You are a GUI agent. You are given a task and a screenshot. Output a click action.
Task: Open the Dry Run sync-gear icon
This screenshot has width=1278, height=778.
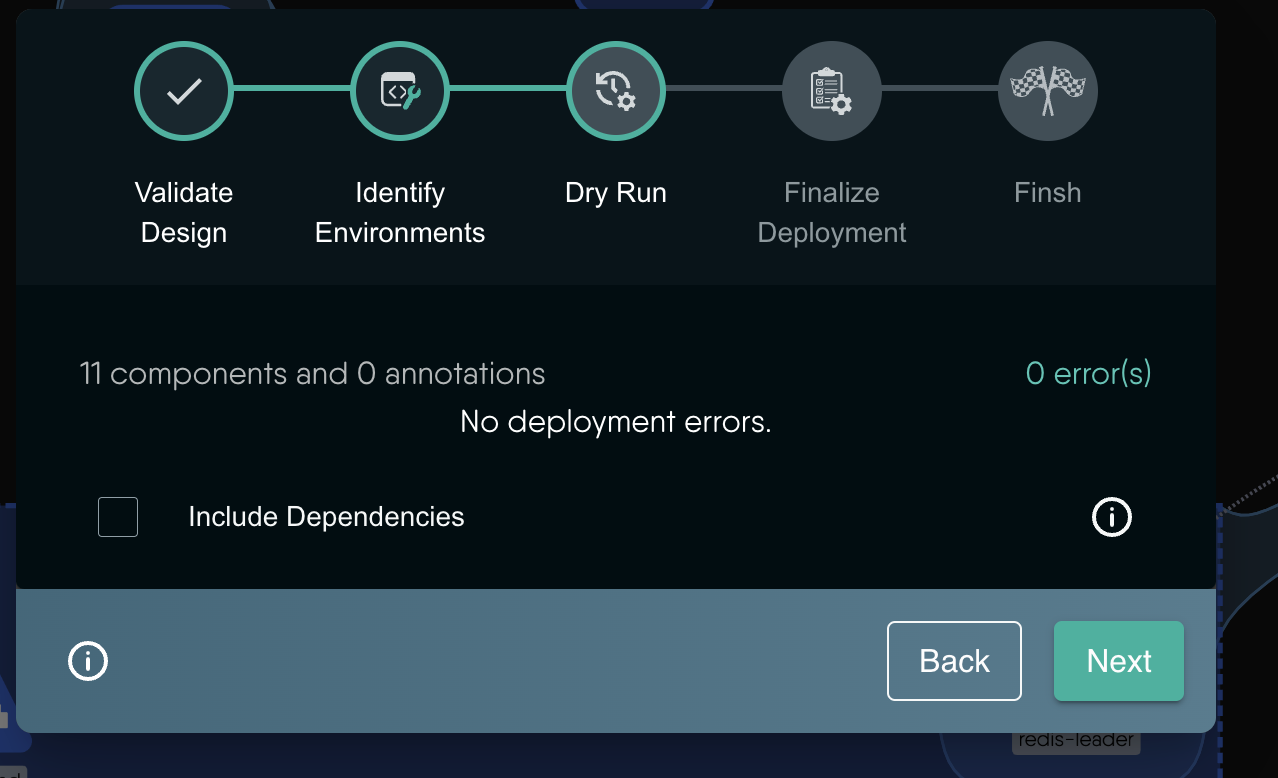click(616, 90)
